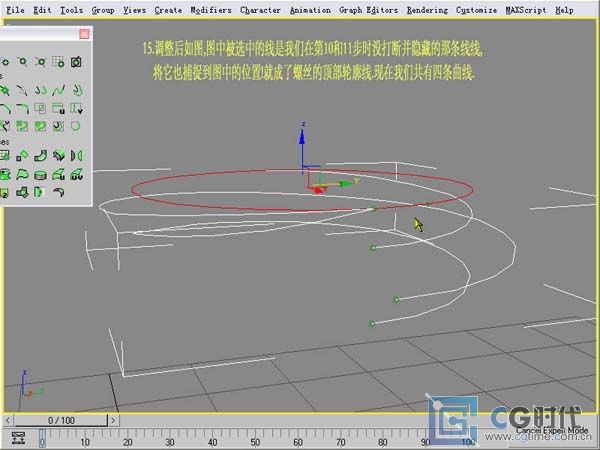
Task: Click frame 10 on the track bar
Action: pos(85,442)
